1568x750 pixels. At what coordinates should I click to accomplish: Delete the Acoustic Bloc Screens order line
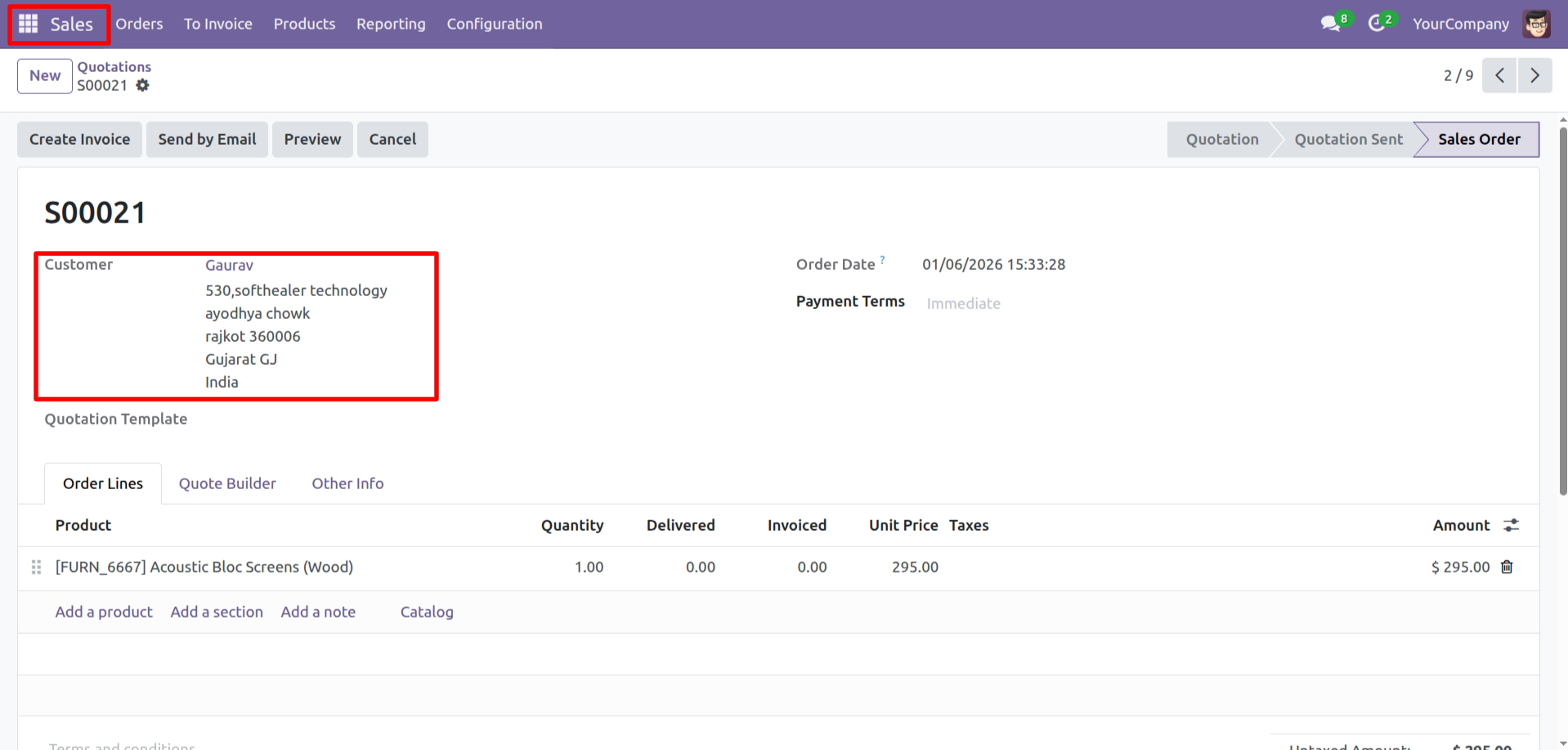tap(1507, 567)
